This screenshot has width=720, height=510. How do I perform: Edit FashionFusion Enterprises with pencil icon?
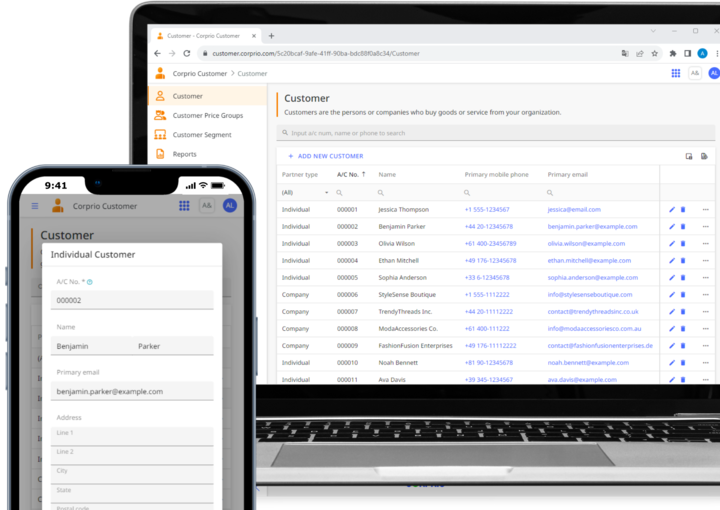tap(672, 346)
